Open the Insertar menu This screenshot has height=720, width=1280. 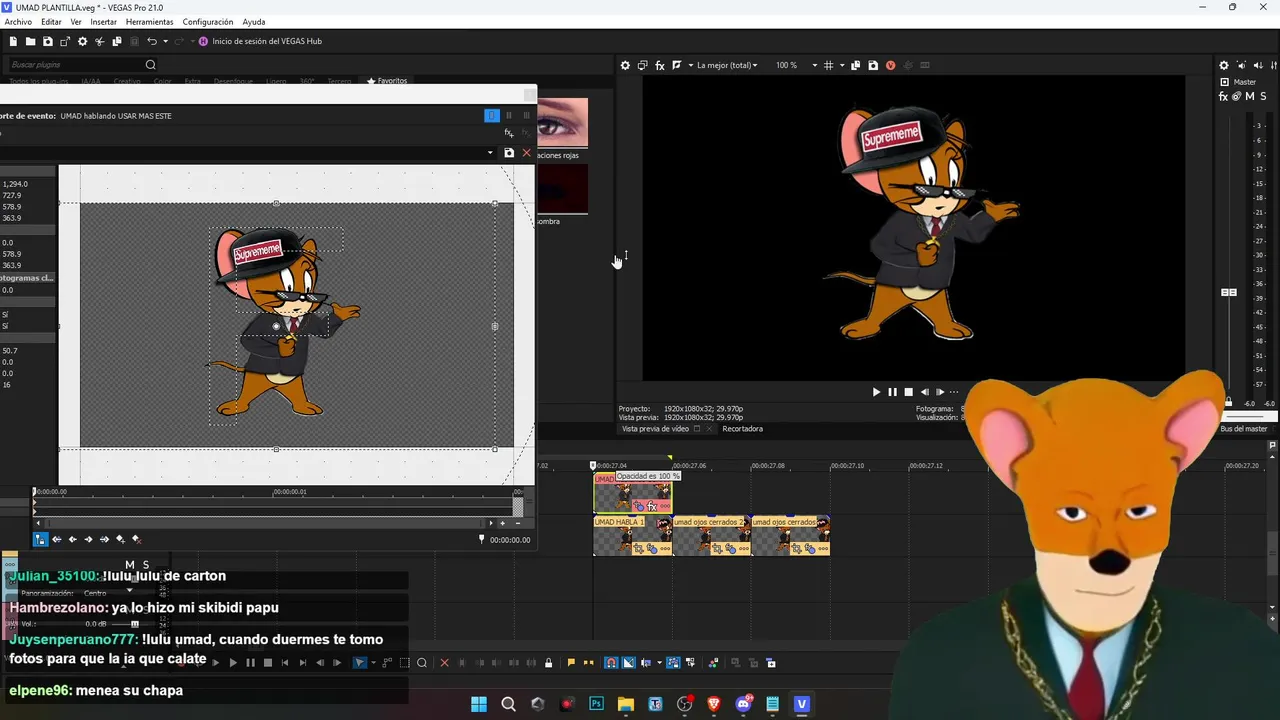pyautogui.click(x=103, y=21)
